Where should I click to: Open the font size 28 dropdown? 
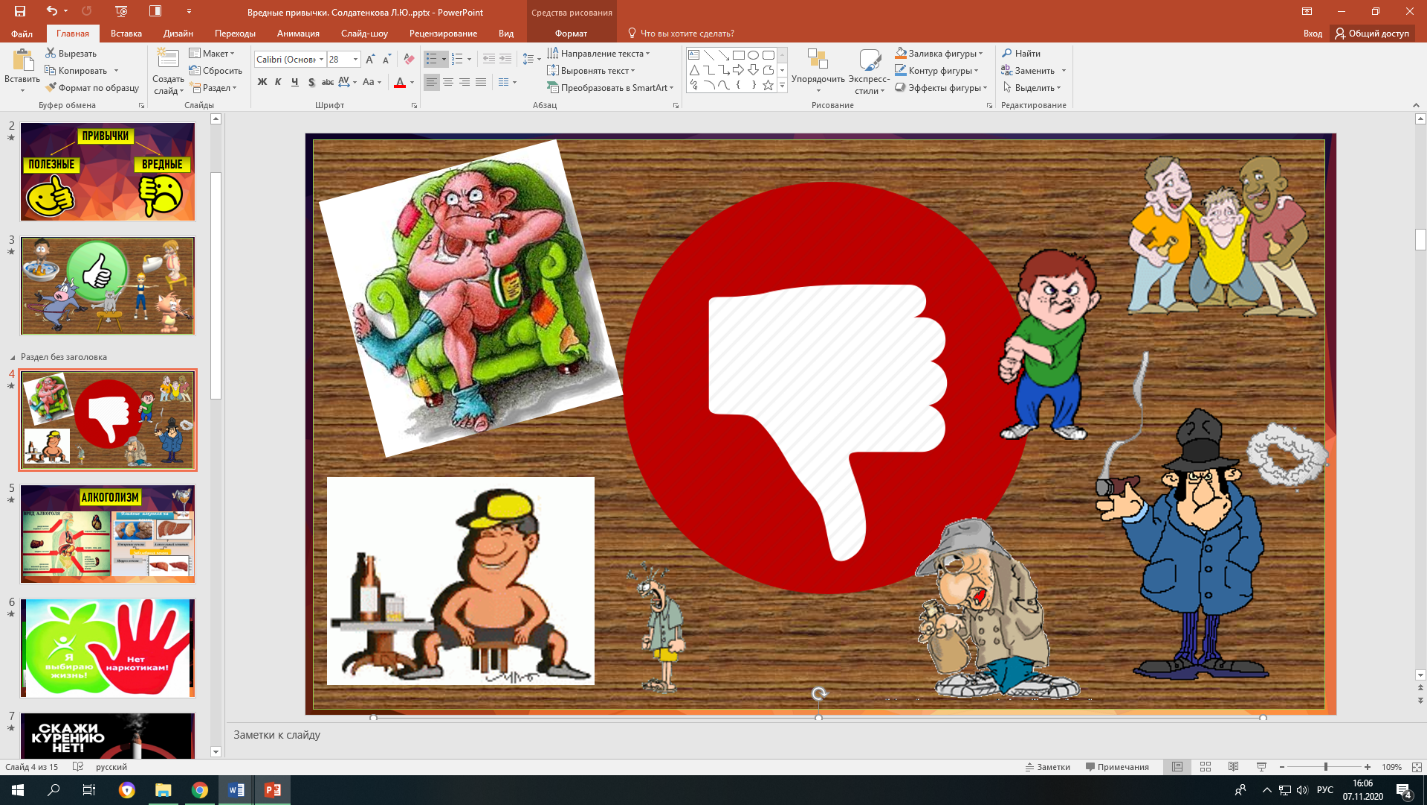pyautogui.click(x=356, y=60)
